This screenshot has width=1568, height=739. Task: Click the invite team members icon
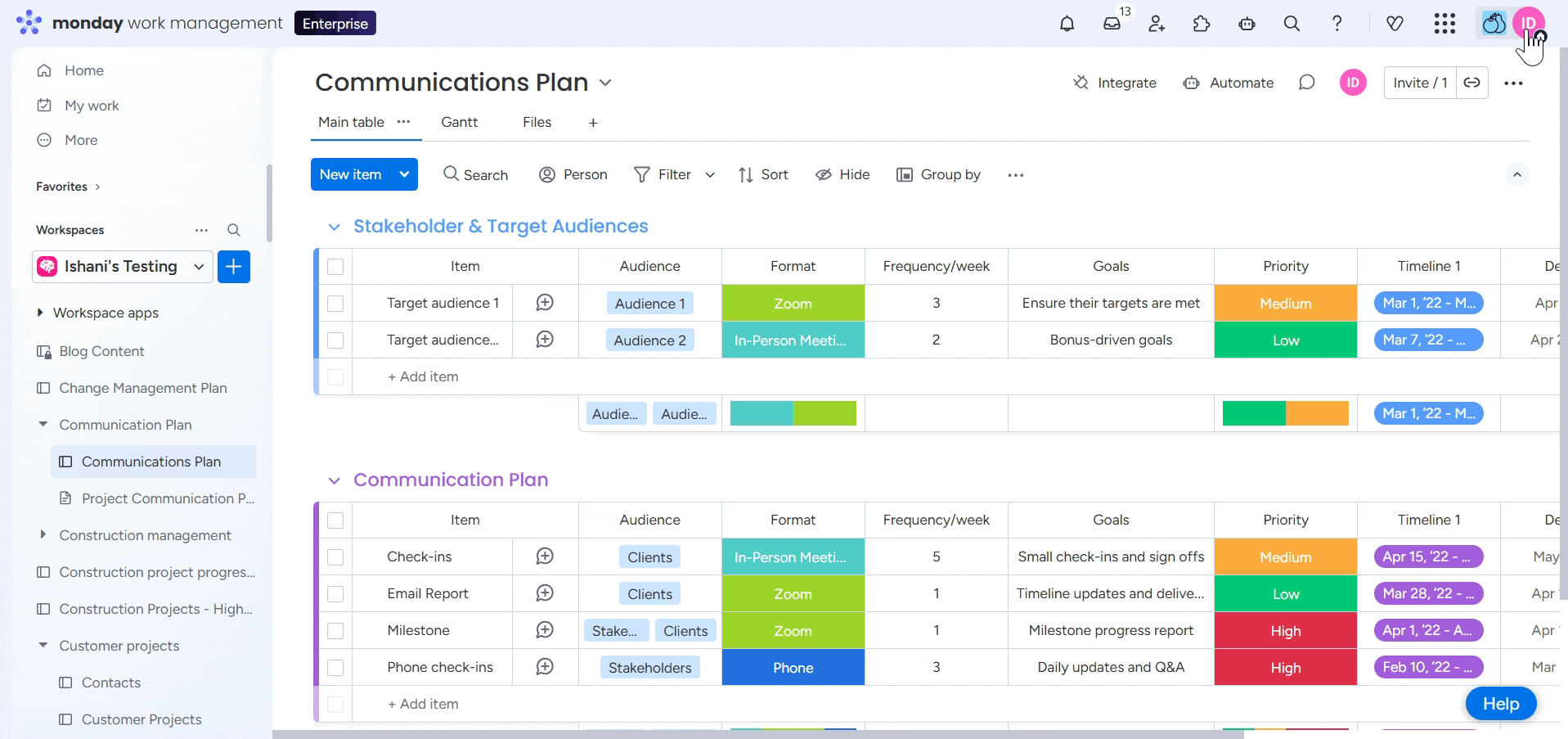pyautogui.click(x=1157, y=25)
